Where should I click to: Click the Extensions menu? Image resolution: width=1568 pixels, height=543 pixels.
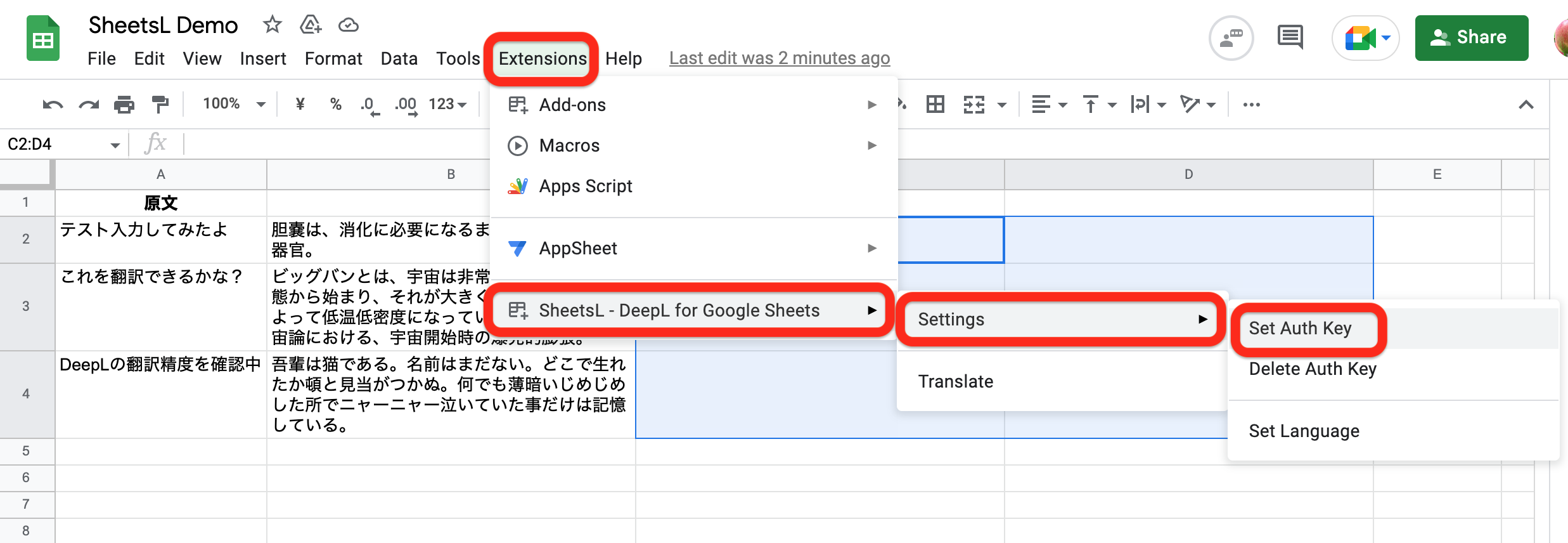[543, 58]
